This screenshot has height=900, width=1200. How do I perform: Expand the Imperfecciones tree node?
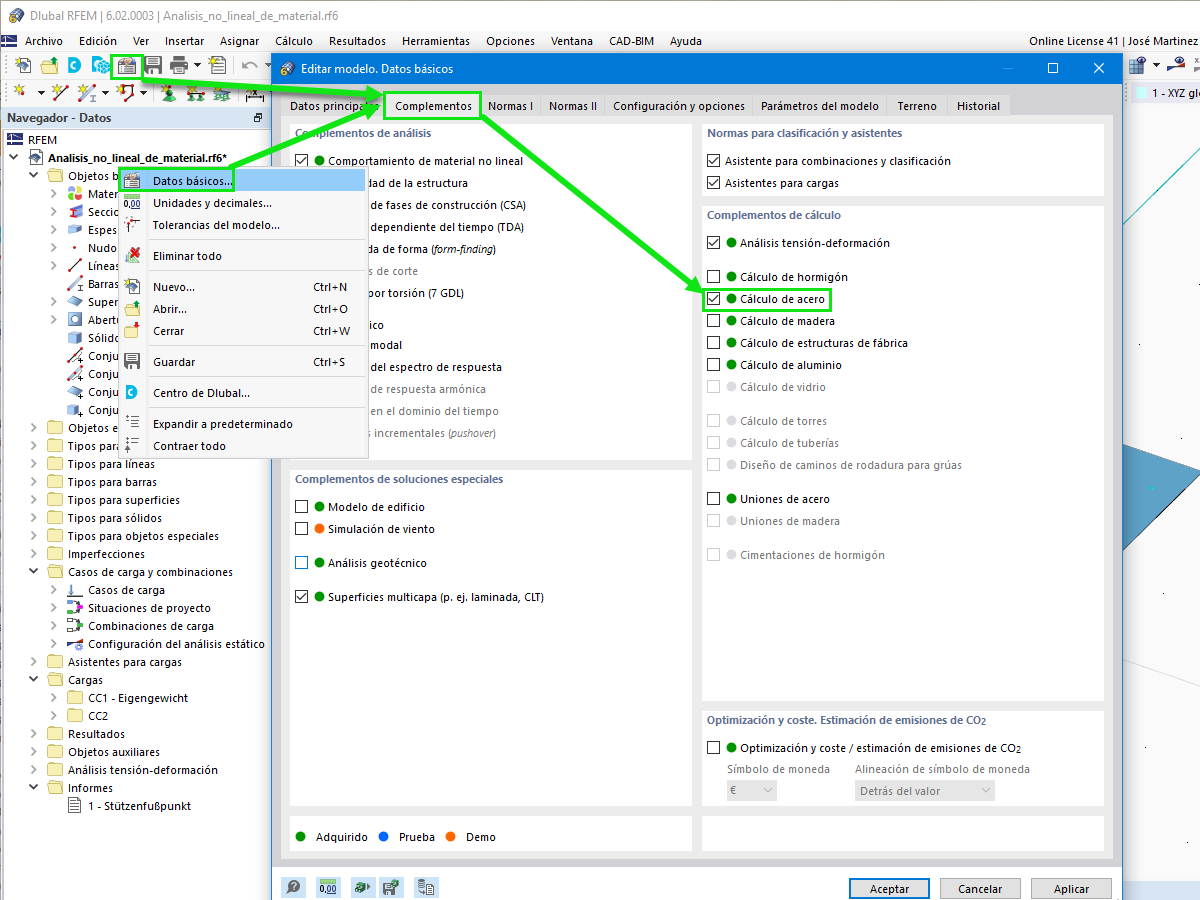pos(34,554)
